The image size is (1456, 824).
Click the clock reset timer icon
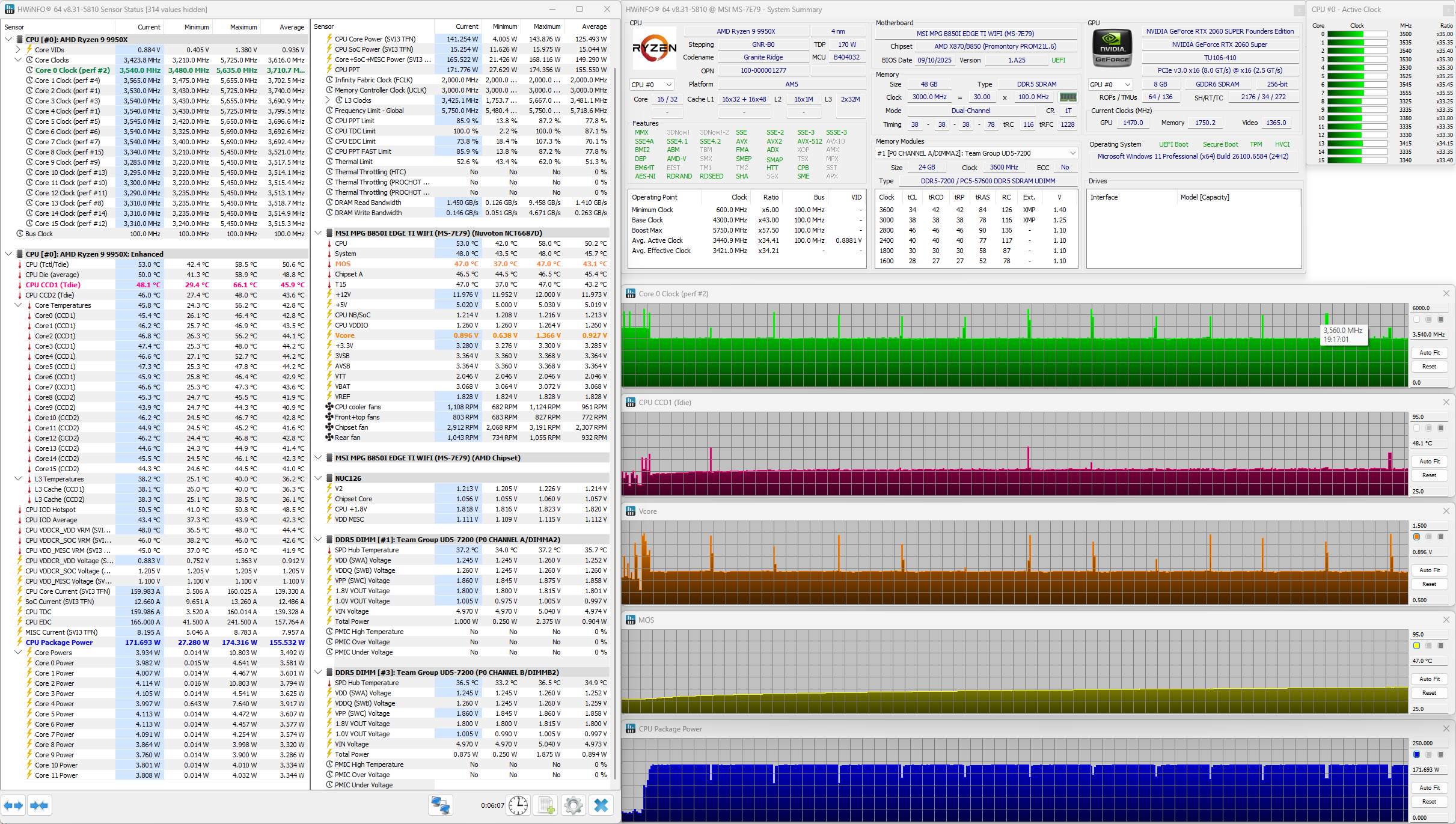tap(518, 805)
